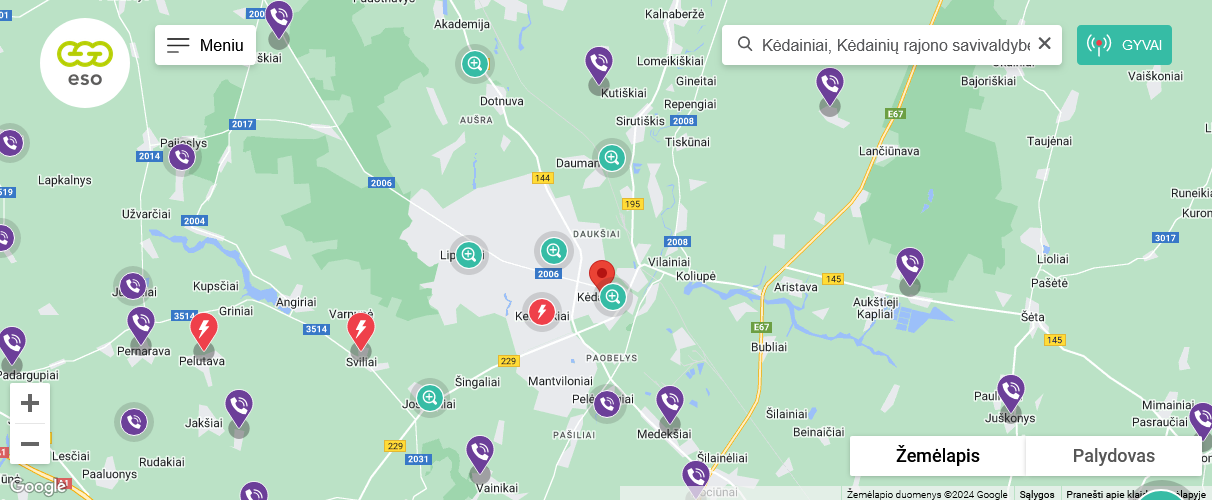Zoom out the map
This screenshot has height=500, width=1212.
point(30,444)
